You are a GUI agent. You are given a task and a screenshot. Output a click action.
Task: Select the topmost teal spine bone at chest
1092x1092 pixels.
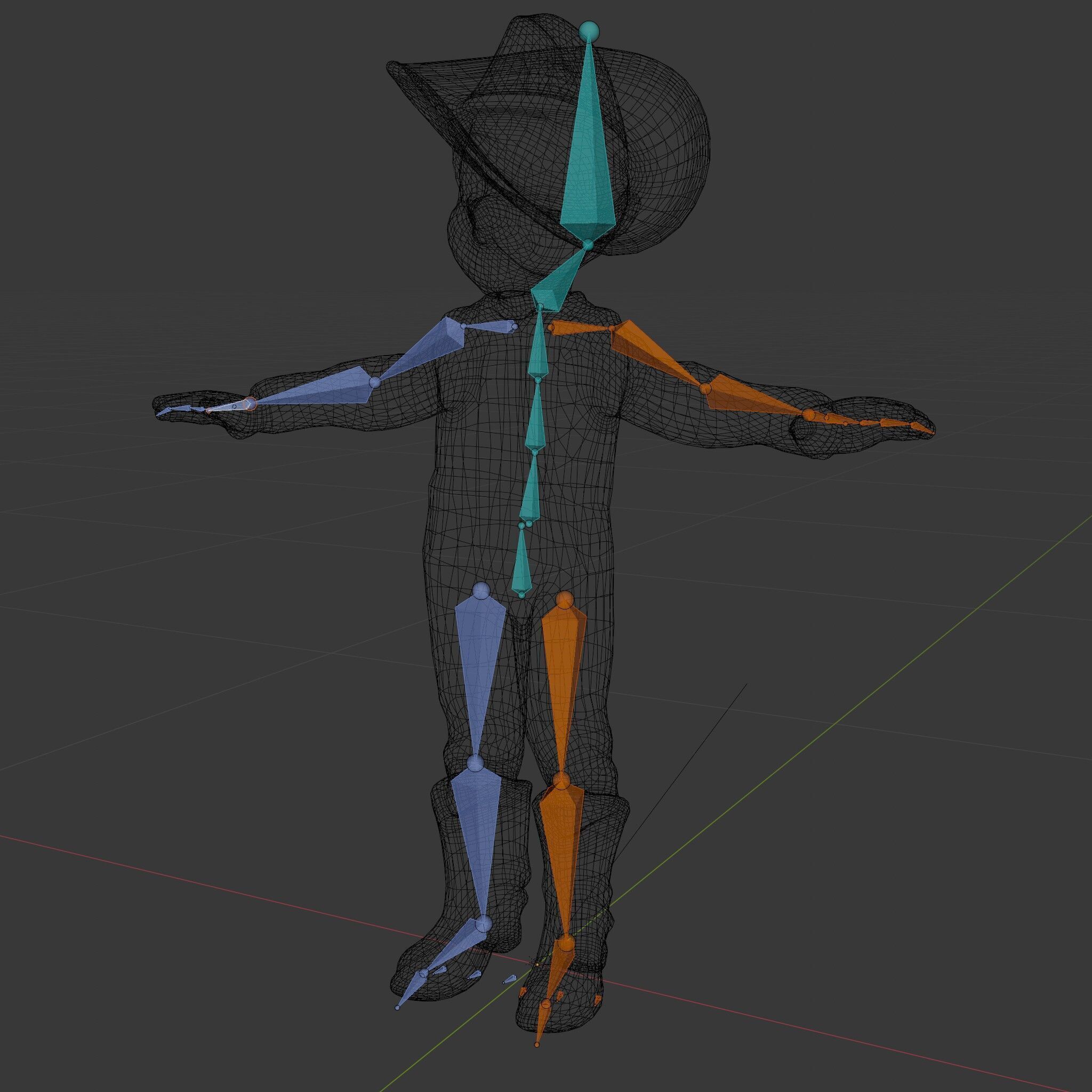pyautogui.click(x=539, y=345)
